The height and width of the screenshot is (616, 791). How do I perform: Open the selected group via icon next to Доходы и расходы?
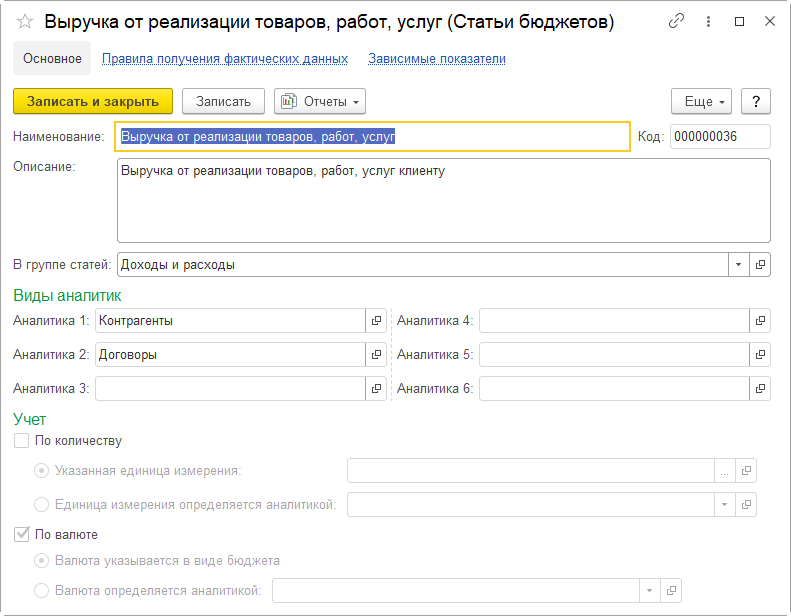coord(761,265)
